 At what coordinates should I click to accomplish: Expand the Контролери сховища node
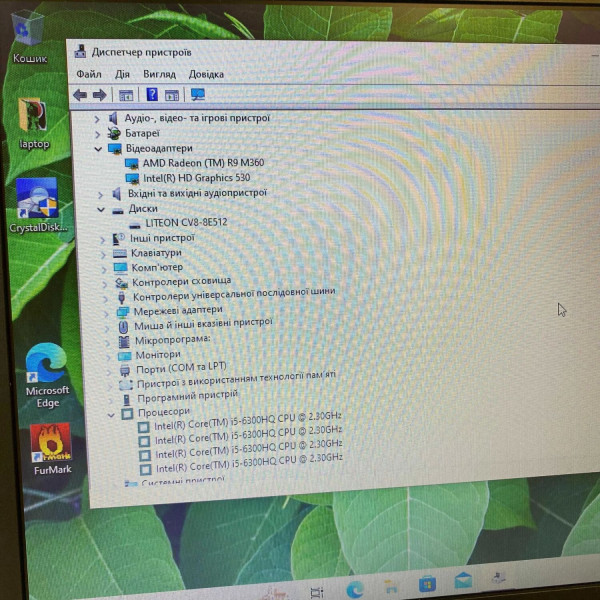coord(105,284)
